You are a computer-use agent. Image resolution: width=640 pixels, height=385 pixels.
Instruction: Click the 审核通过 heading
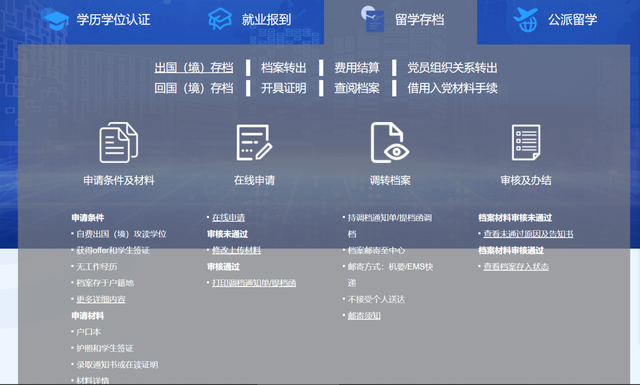click(x=223, y=267)
